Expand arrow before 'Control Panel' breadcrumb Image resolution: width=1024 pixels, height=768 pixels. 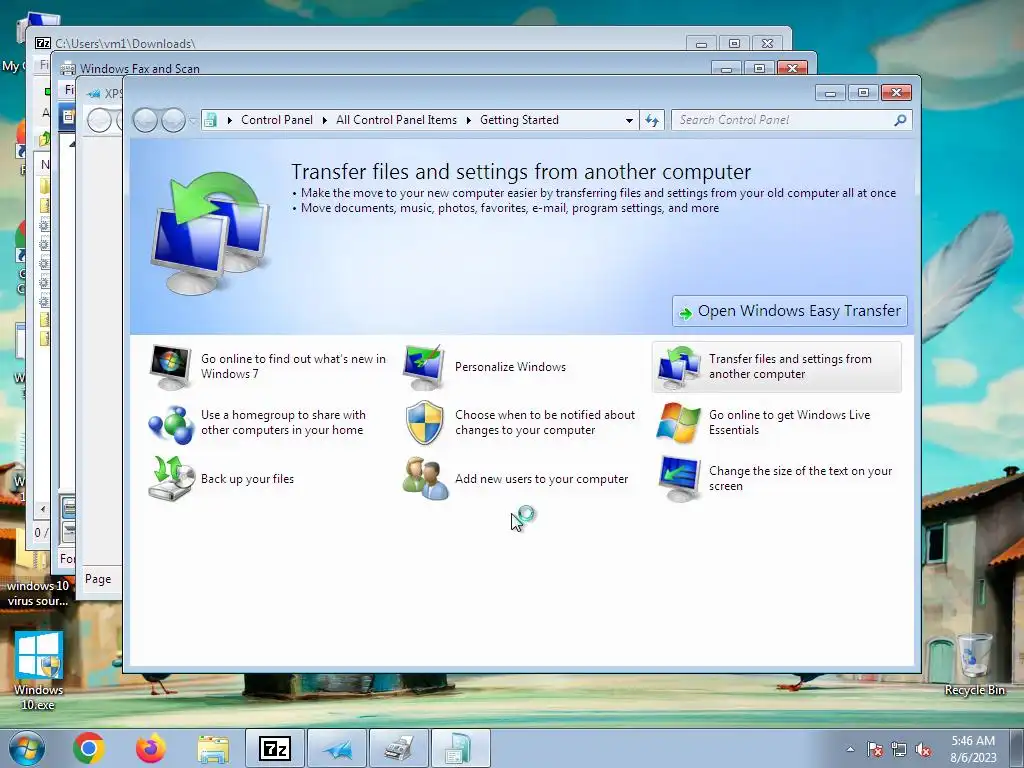[x=229, y=120]
